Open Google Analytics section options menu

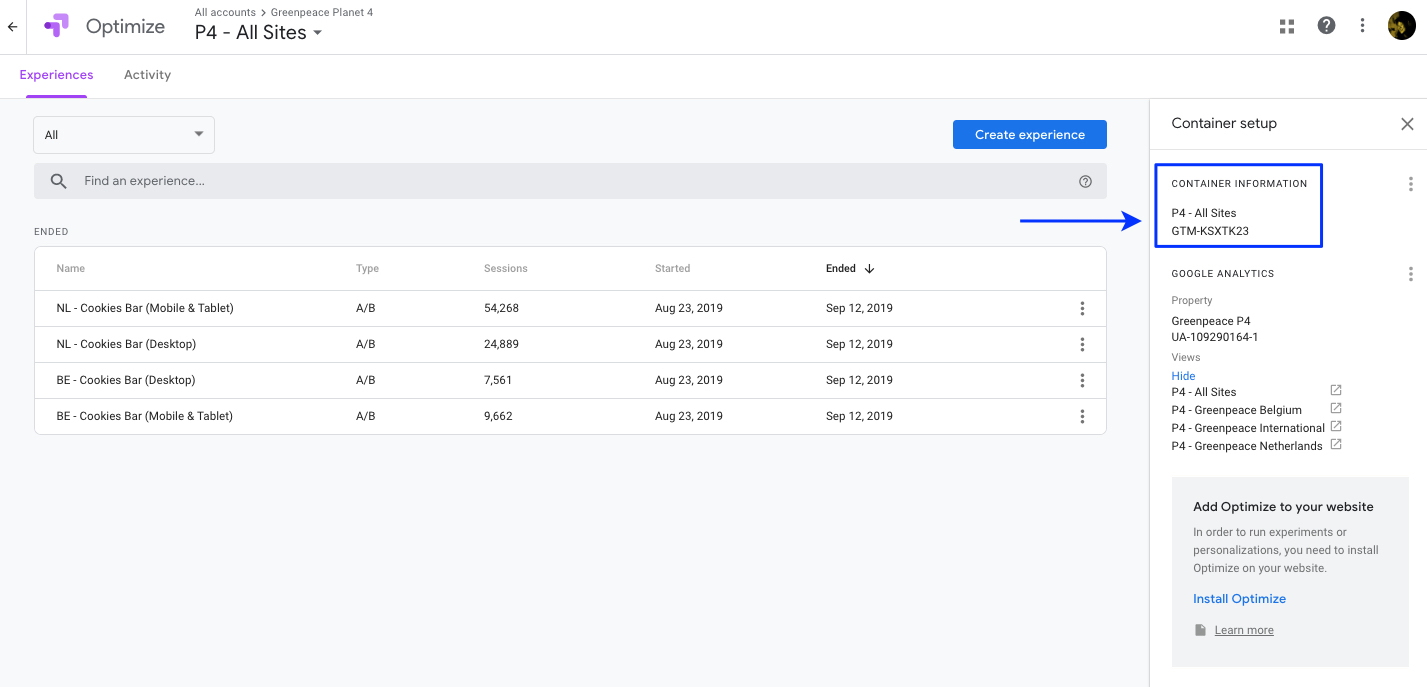point(1410,274)
